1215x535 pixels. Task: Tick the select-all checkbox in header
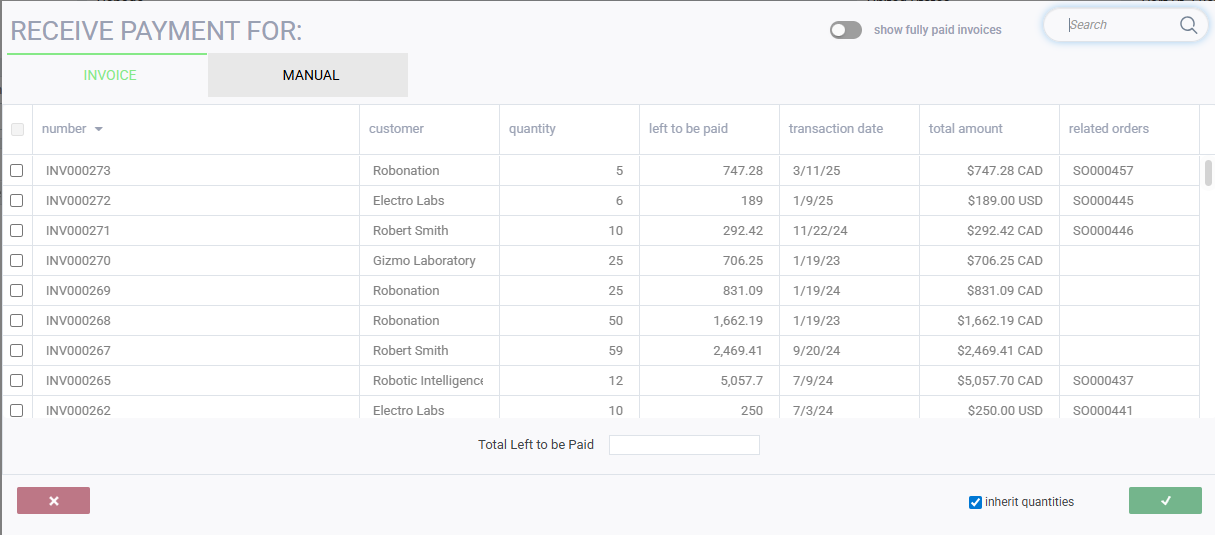[x=17, y=129]
